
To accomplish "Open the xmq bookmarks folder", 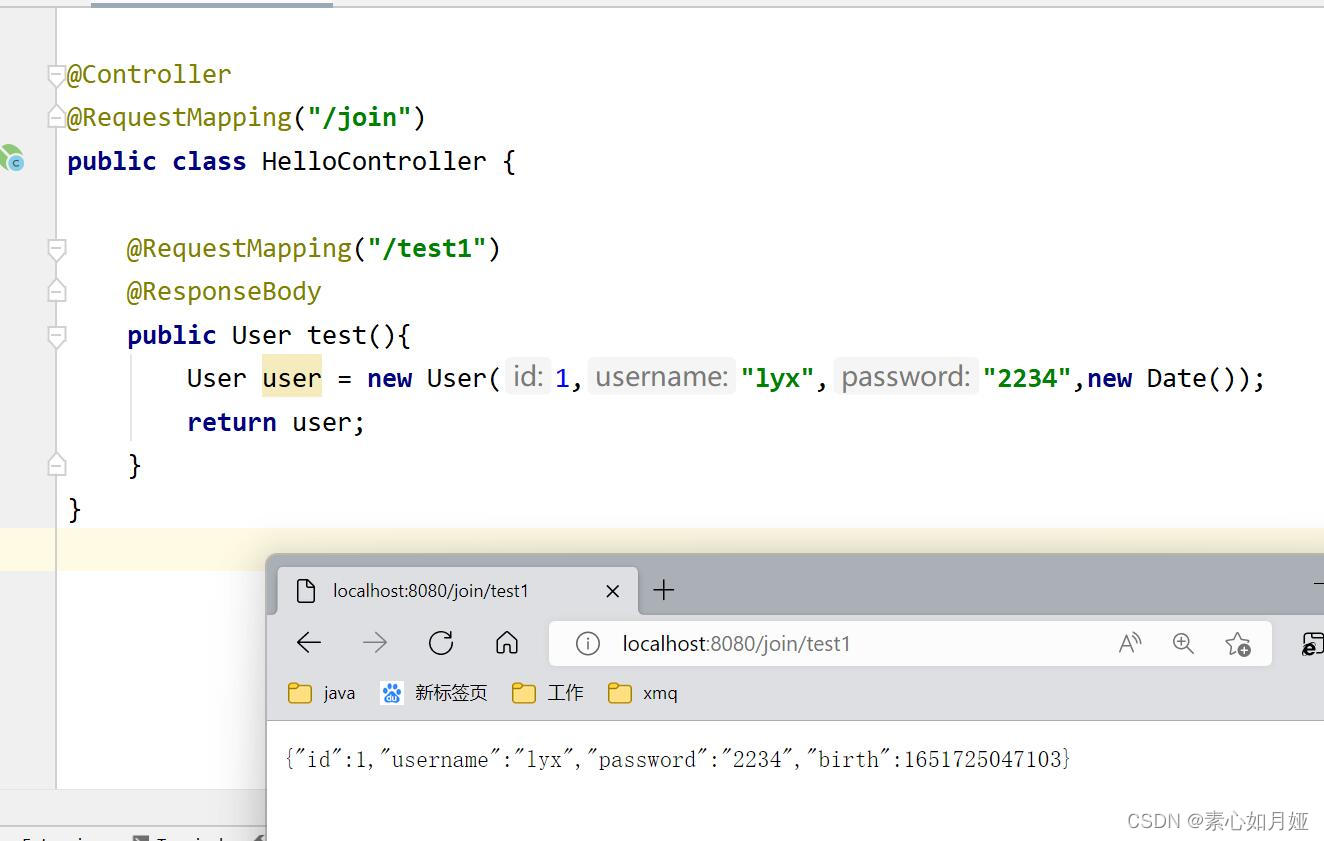I will click(643, 693).
